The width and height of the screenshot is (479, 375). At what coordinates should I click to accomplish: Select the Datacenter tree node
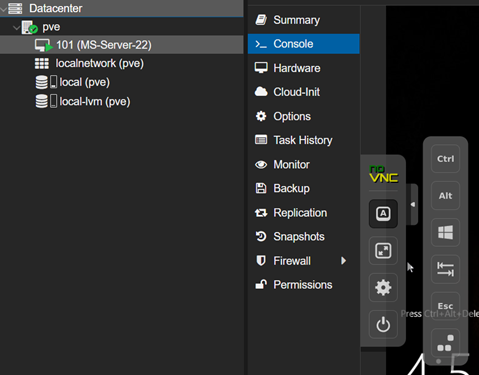122,8
